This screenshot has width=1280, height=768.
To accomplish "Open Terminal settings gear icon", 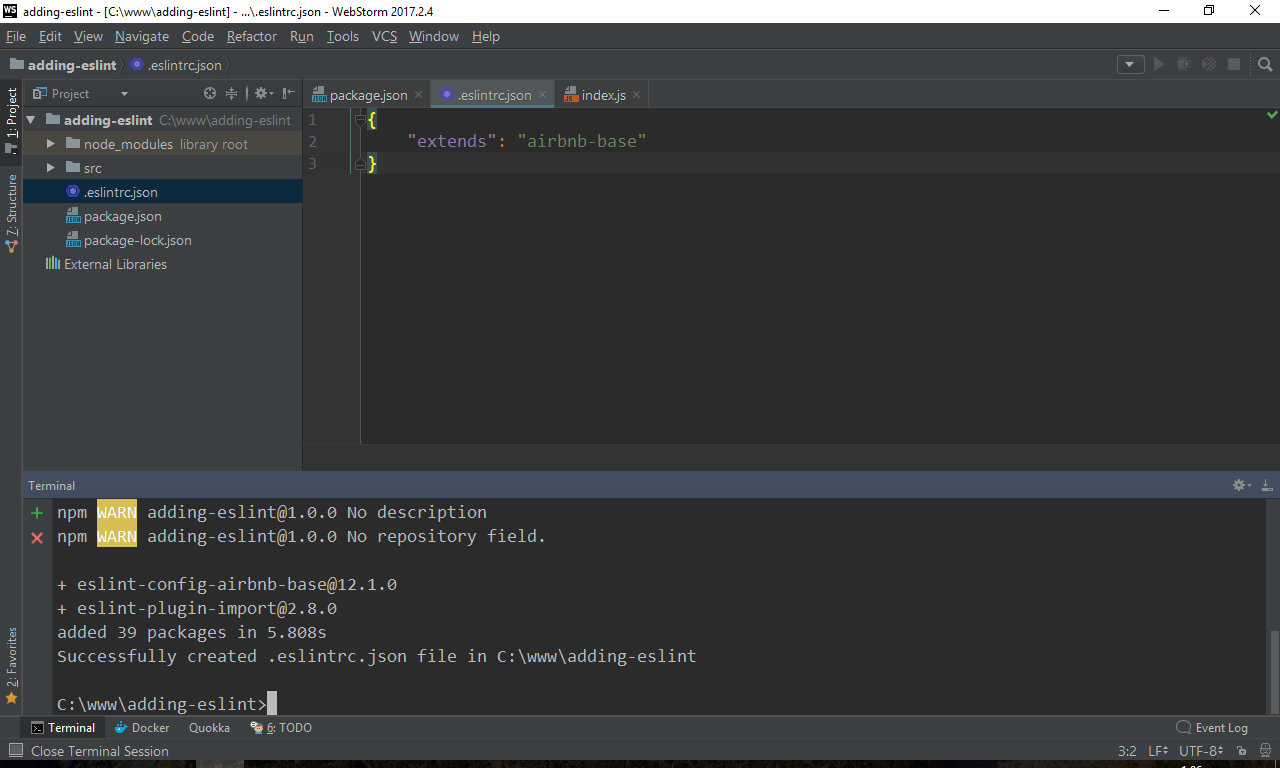I will point(1239,485).
